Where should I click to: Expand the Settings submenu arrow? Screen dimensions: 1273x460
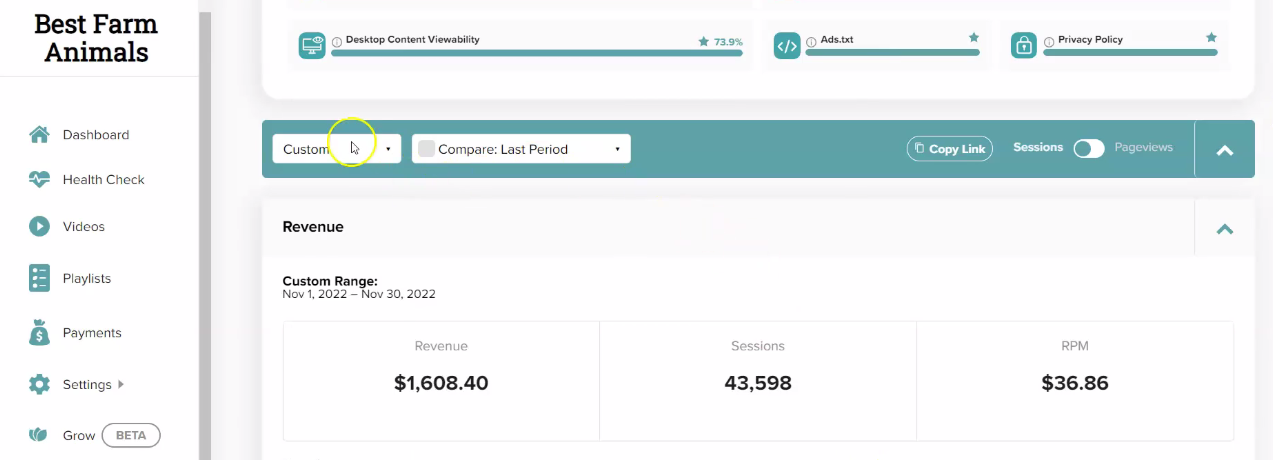tap(121, 384)
